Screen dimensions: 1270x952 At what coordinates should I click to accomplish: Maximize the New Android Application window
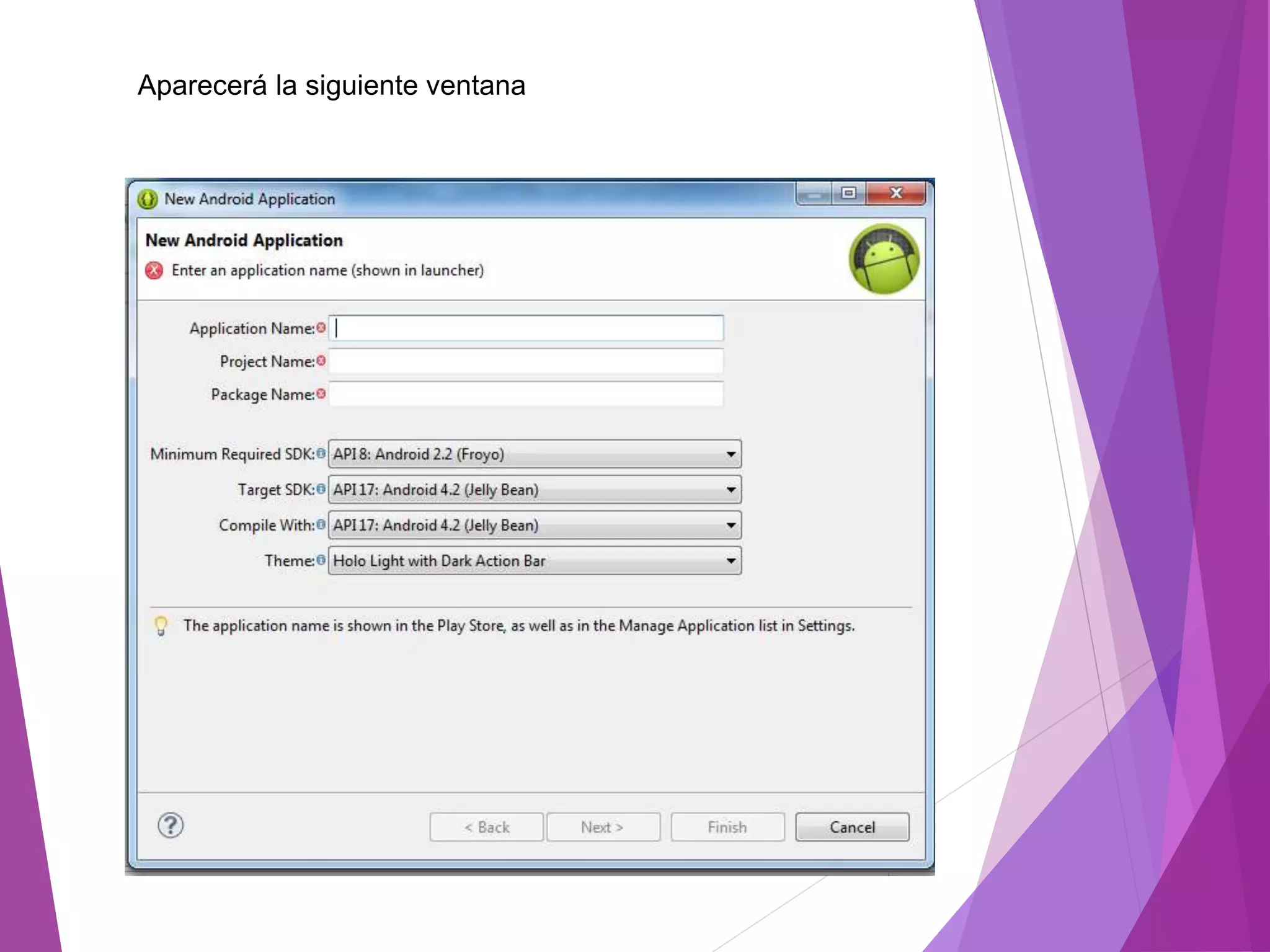848,193
